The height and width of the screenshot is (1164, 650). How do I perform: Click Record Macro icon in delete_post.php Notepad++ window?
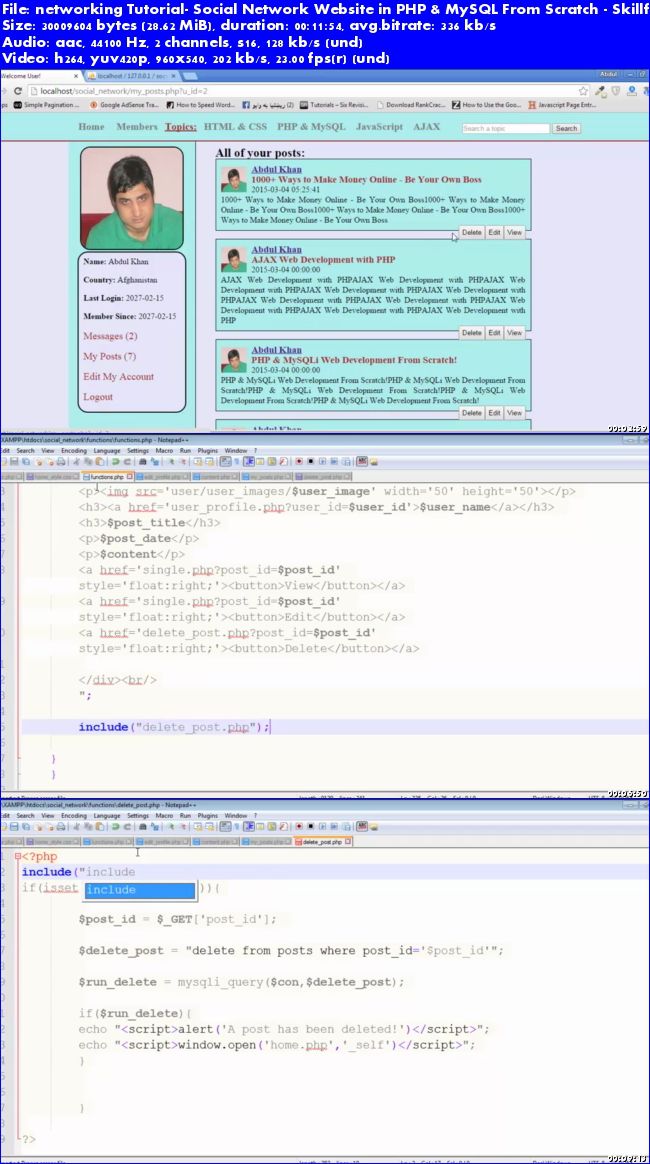300,825
